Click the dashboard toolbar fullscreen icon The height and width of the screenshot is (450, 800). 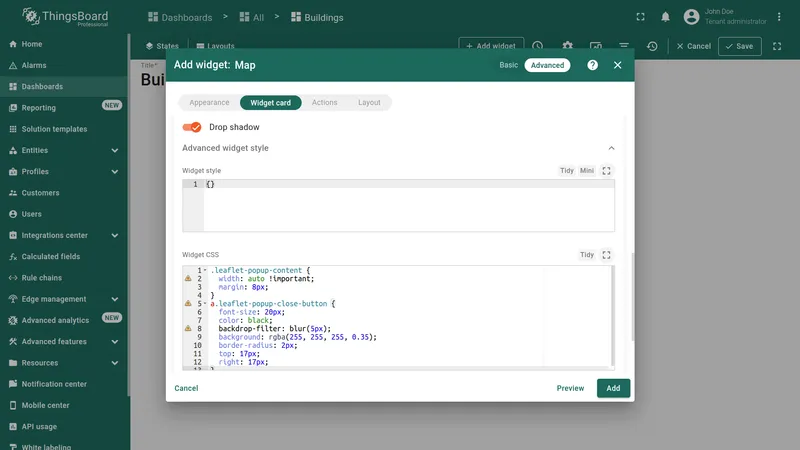coord(777,46)
